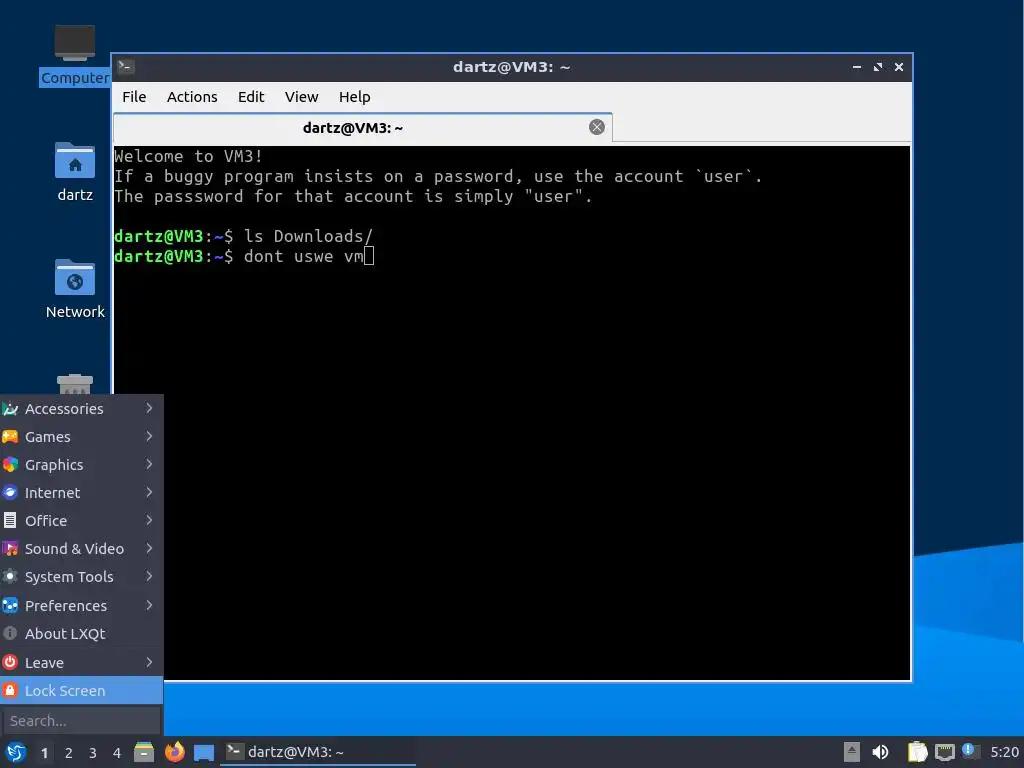Click the Internet category icon
Image resolution: width=1024 pixels, height=768 pixels.
pos(10,493)
